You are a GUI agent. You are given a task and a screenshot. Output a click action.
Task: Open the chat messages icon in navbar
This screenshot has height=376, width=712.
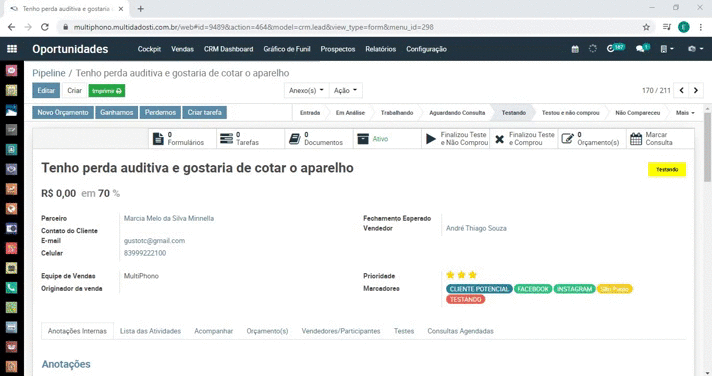coord(643,48)
